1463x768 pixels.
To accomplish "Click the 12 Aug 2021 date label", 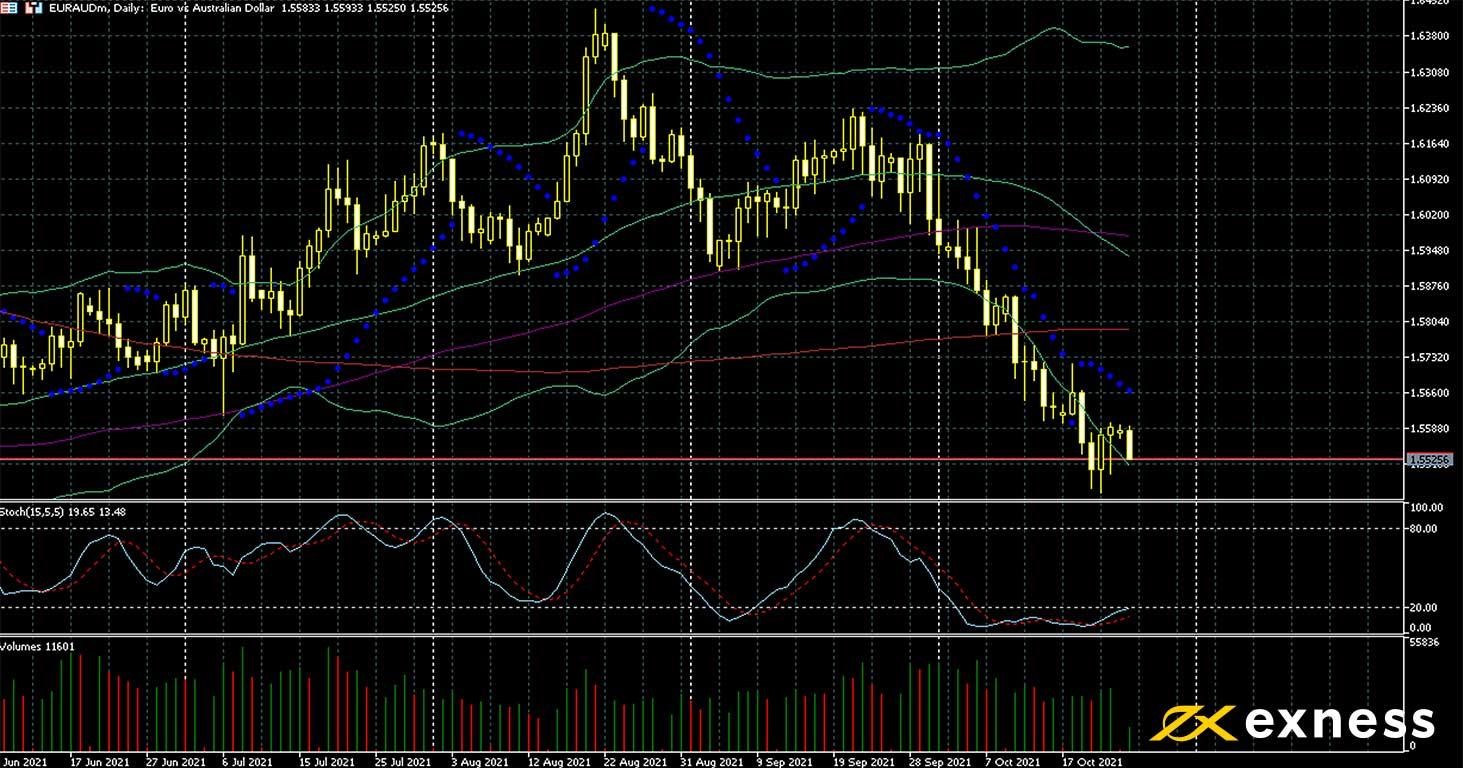I will [x=558, y=761].
